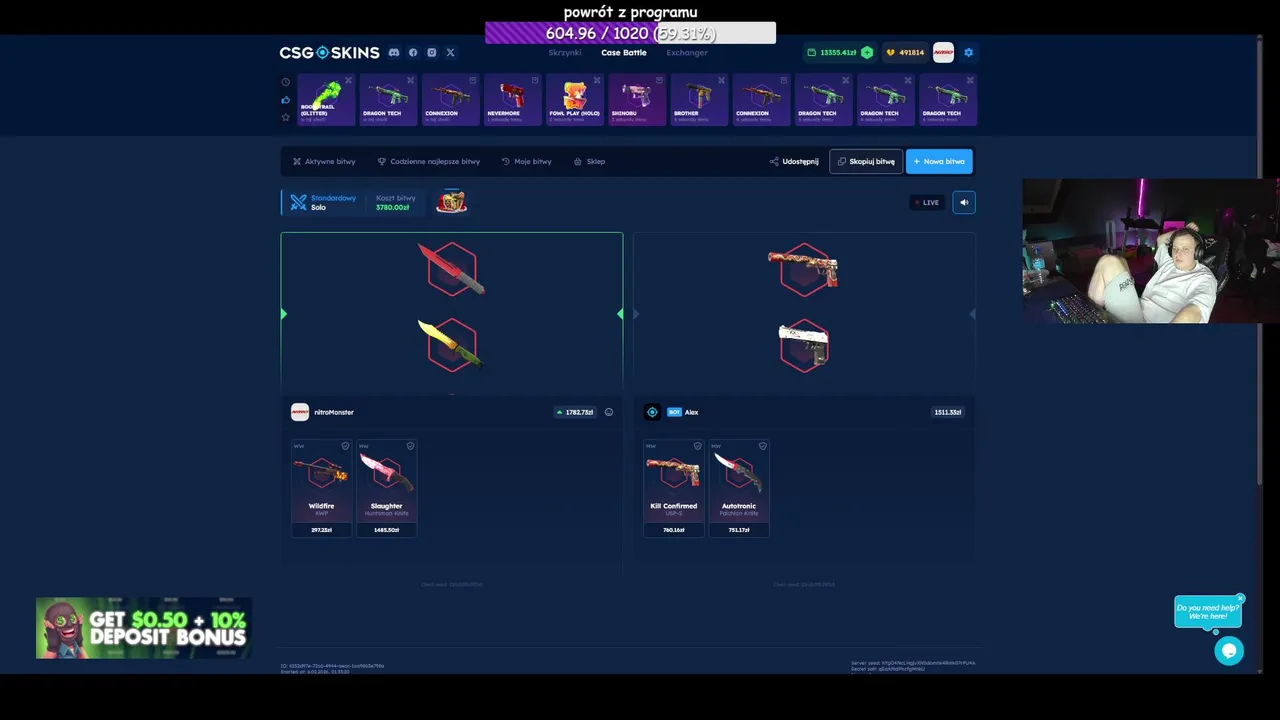Create a battle with Nowa bitwa

click(x=939, y=161)
